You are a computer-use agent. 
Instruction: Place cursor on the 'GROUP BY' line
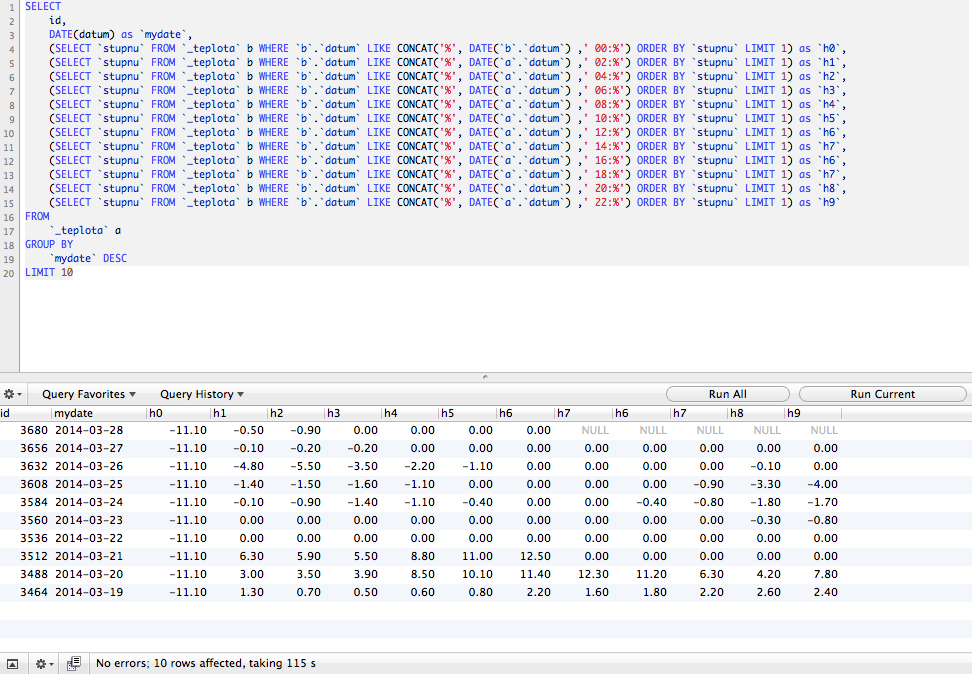(x=49, y=244)
